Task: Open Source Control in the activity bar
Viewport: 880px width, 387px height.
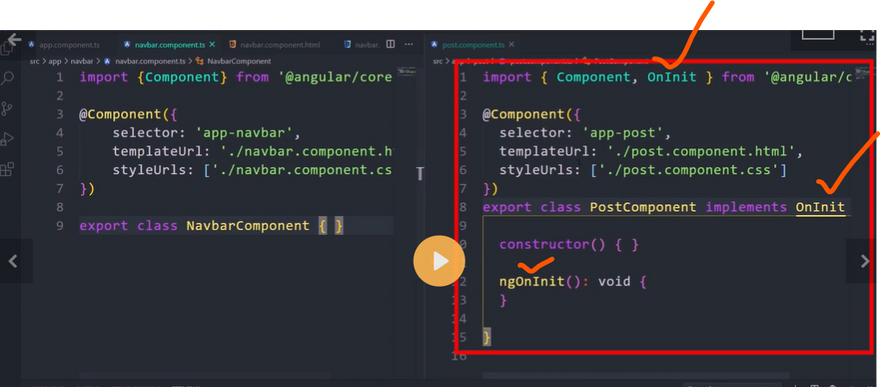Action: (7, 109)
